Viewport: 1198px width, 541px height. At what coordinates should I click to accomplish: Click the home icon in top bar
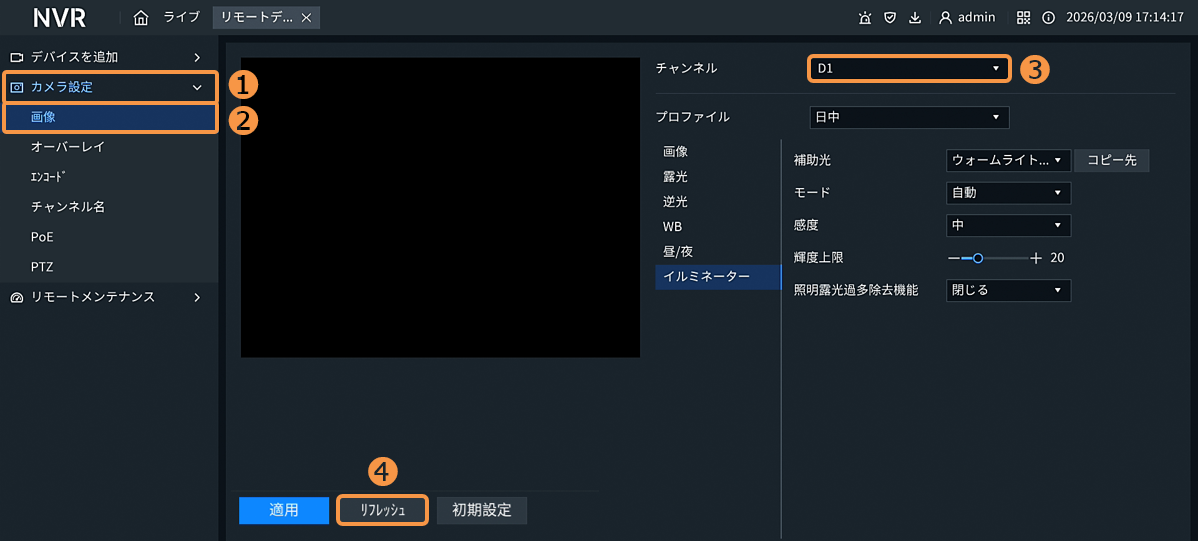pos(141,17)
